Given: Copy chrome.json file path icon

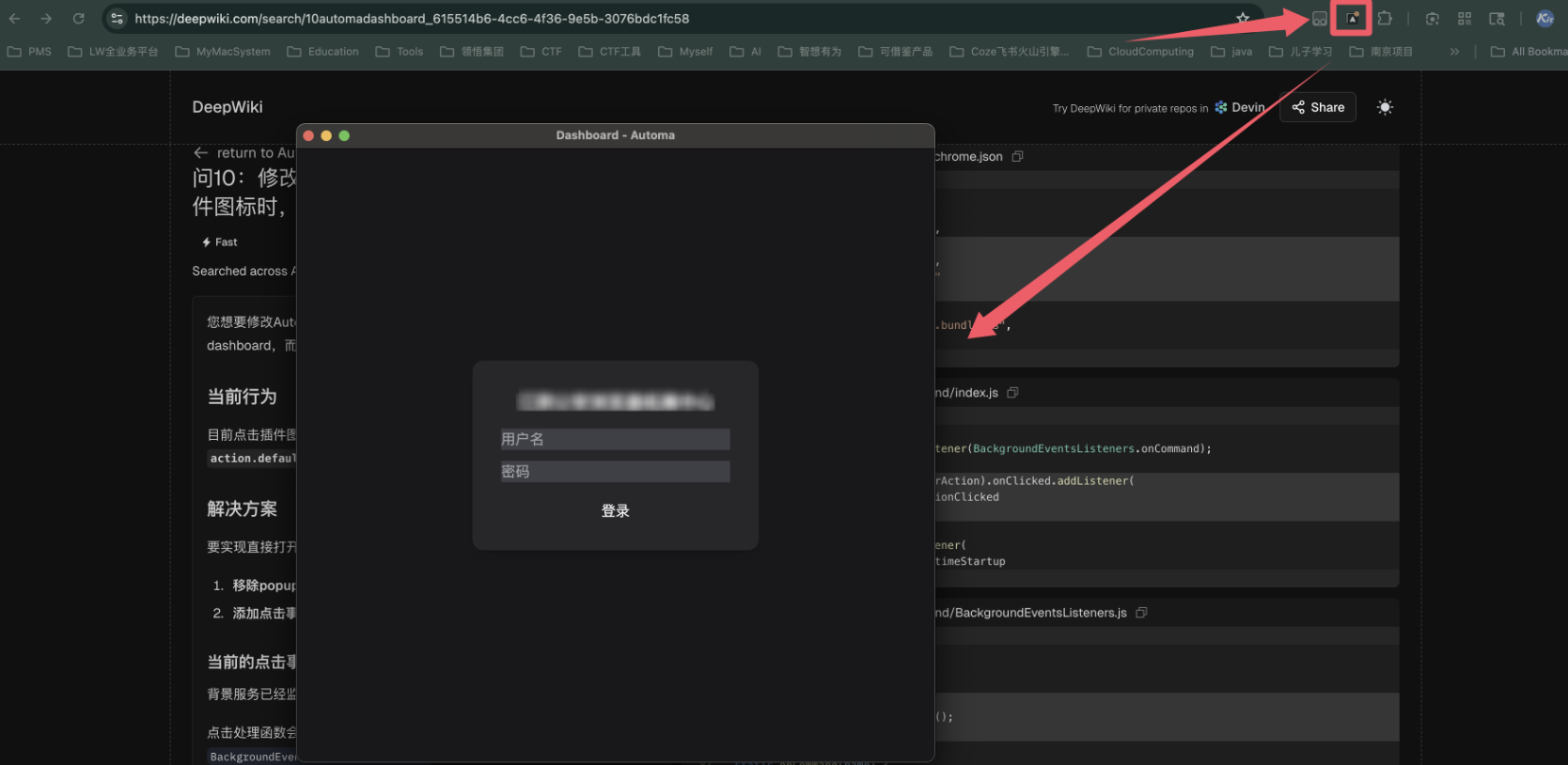Looking at the screenshot, I should coord(1017,157).
